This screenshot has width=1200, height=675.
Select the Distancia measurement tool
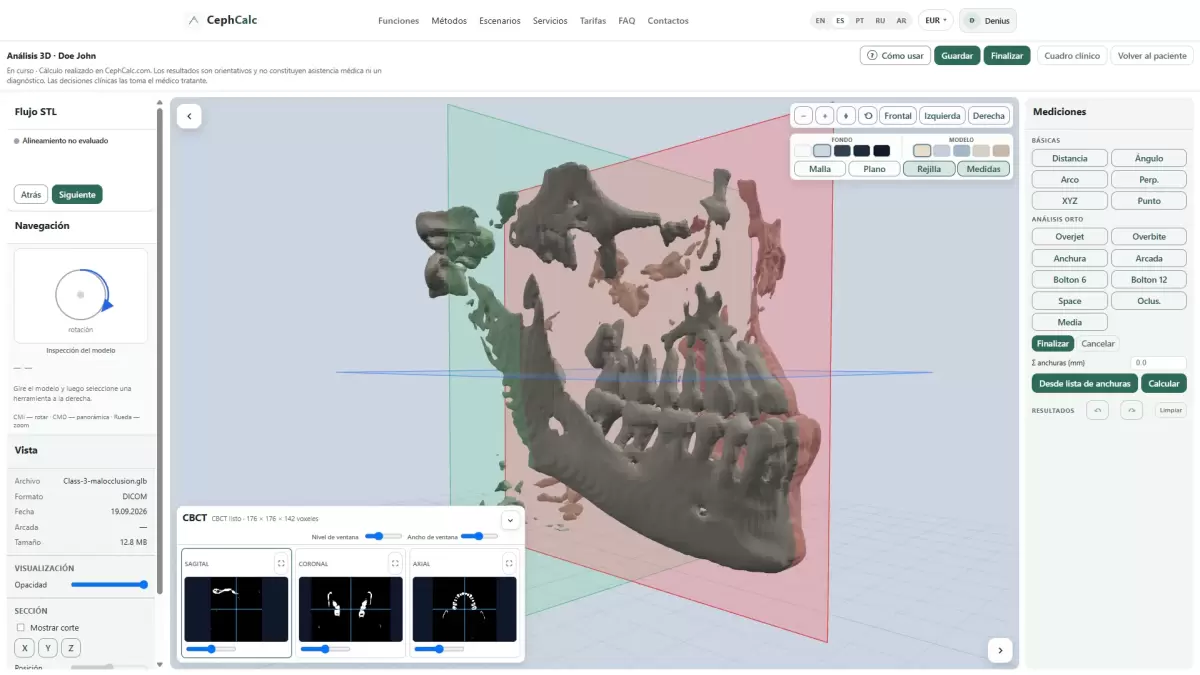1070,158
